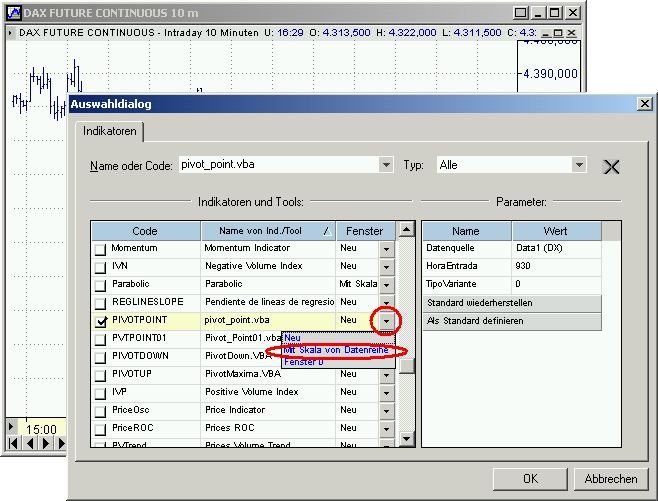Enable the Momentum indicator checkbox
This screenshot has height=501, width=658.
tap(100, 249)
